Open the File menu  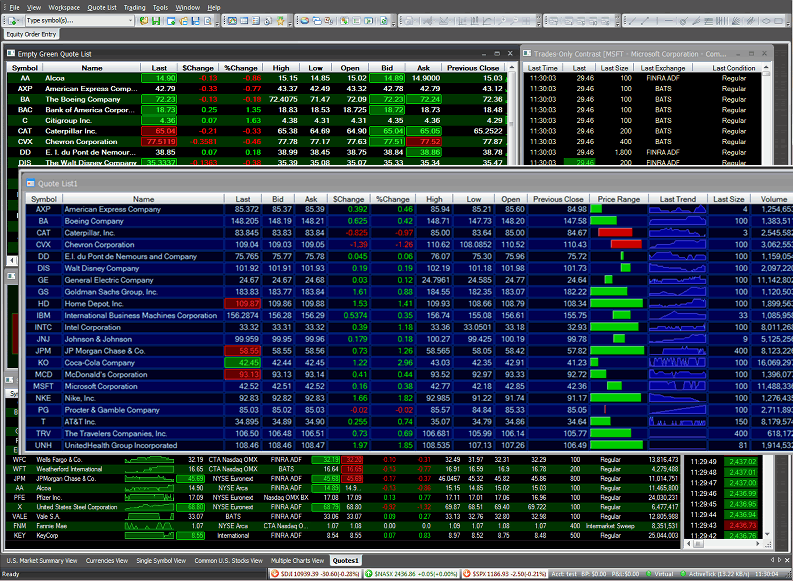pos(14,8)
